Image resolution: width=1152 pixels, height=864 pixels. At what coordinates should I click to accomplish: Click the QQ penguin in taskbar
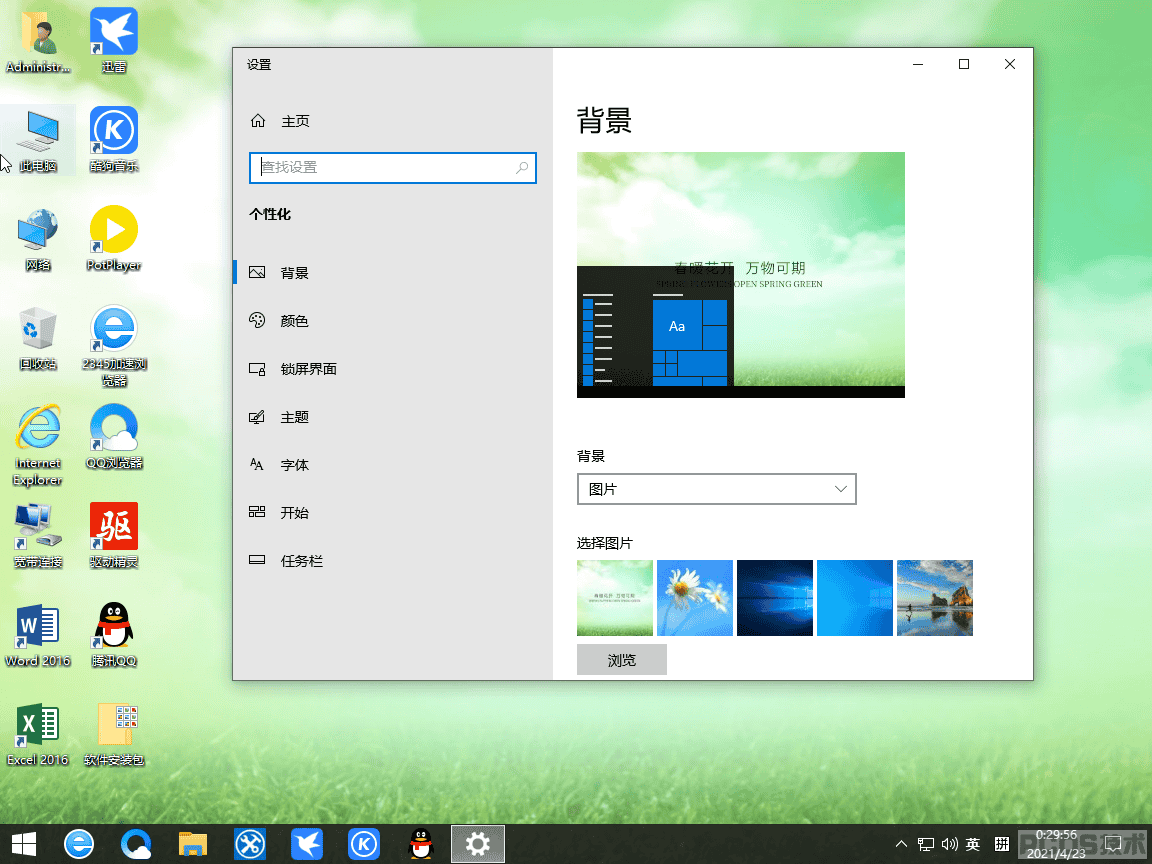point(421,844)
